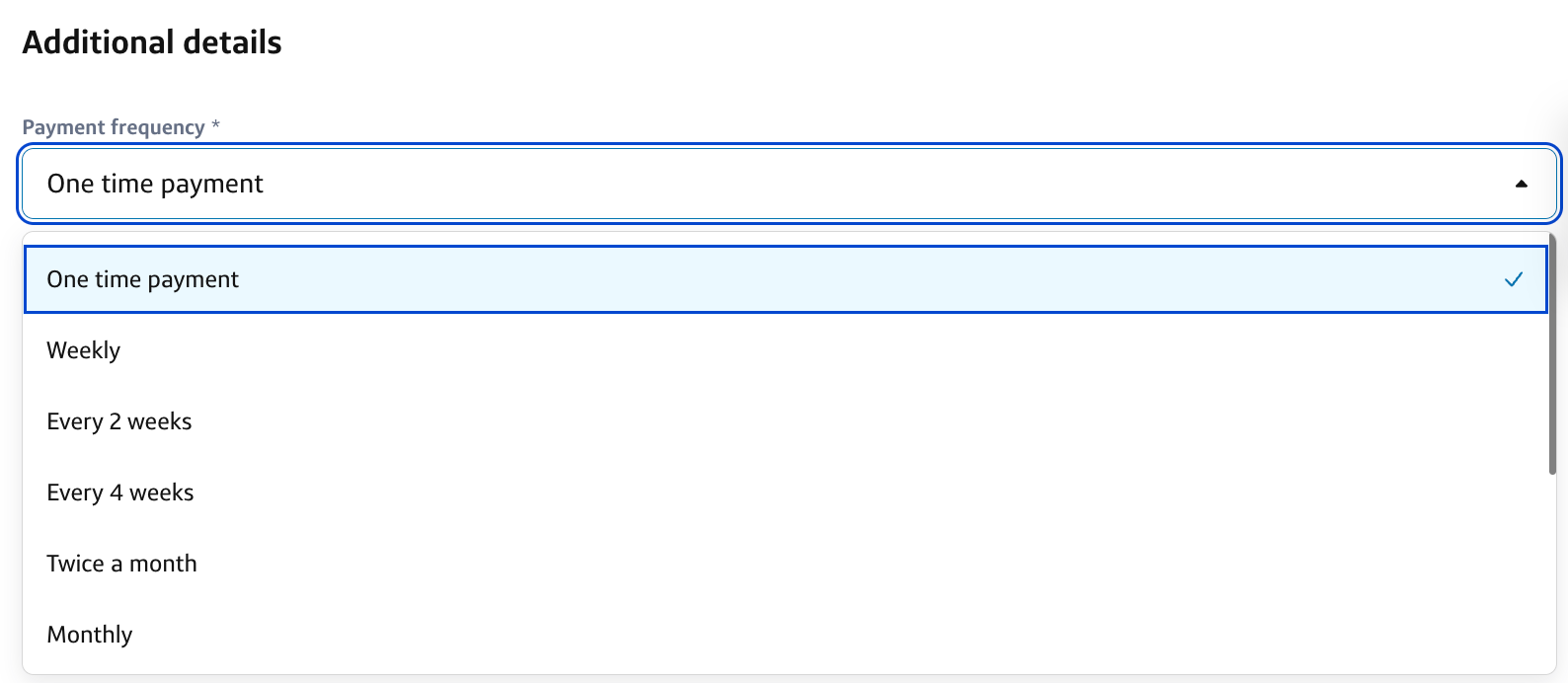Select Monthly from the dropdown list
The height and width of the screenshot is (683, 1568).
click(x=90, y=636)
